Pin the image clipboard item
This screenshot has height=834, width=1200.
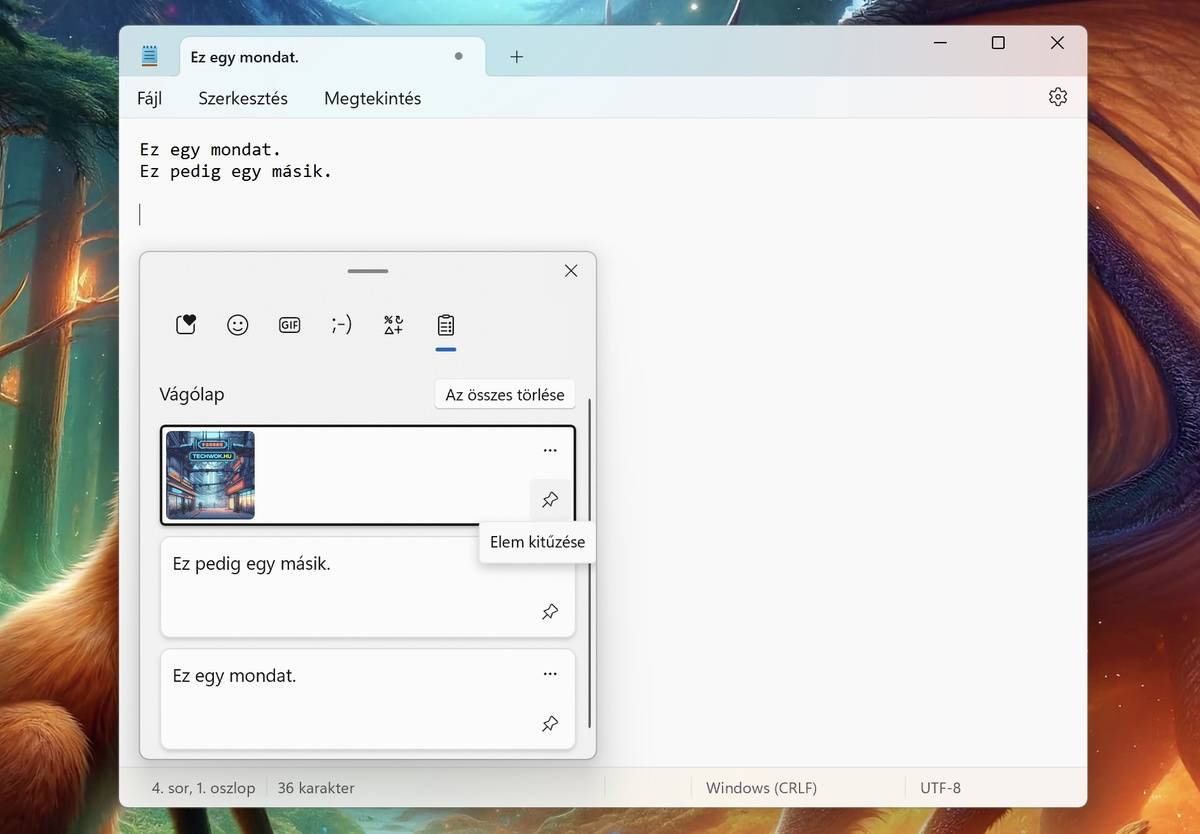point(550,500)
